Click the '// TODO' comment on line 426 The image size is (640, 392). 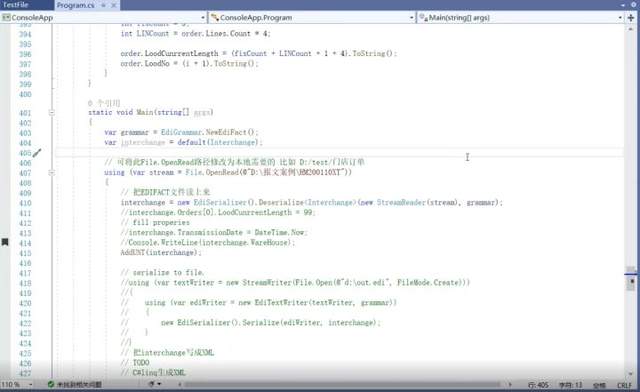coord(135,363)
